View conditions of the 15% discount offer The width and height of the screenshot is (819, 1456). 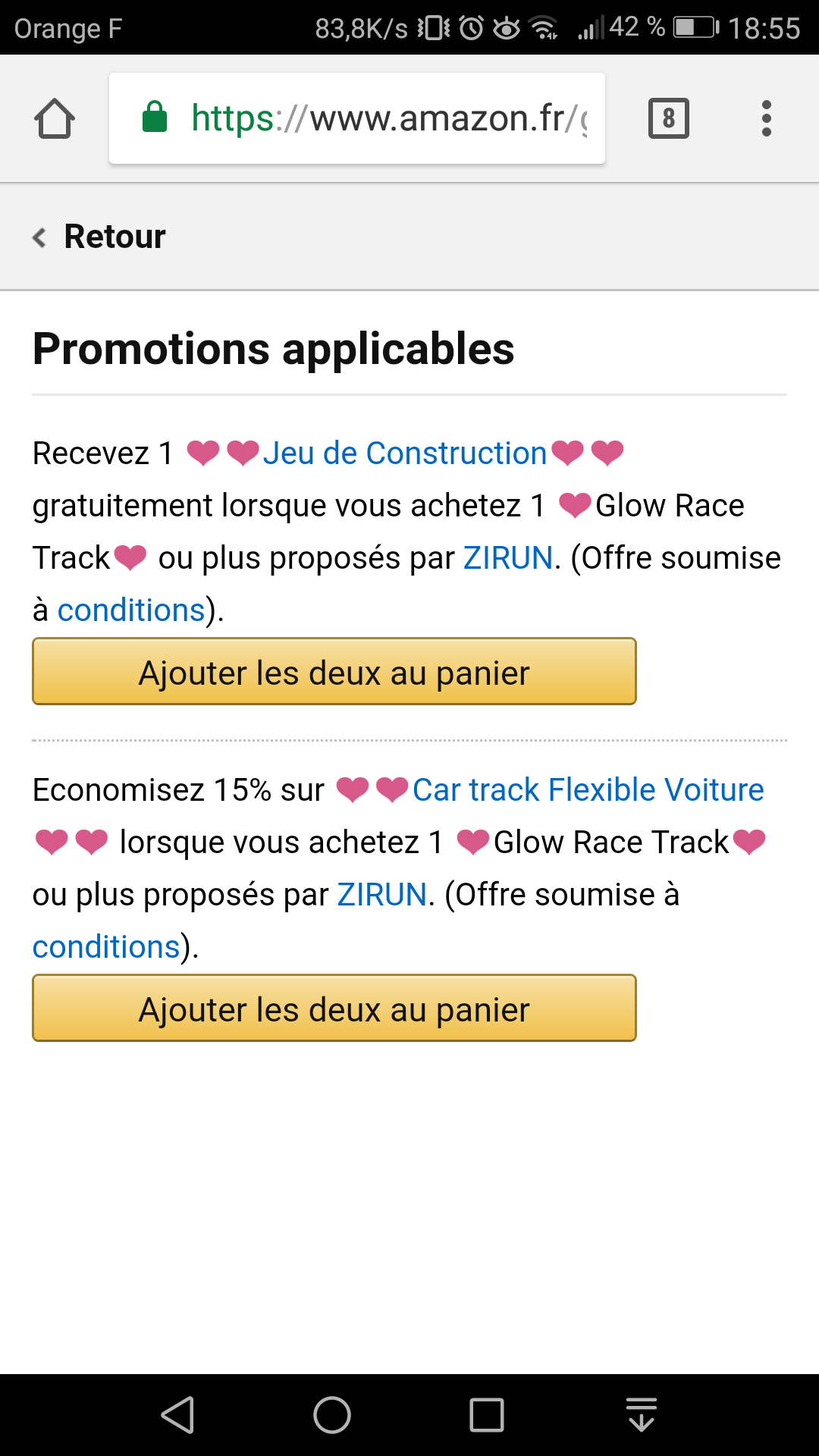point(106,947)
